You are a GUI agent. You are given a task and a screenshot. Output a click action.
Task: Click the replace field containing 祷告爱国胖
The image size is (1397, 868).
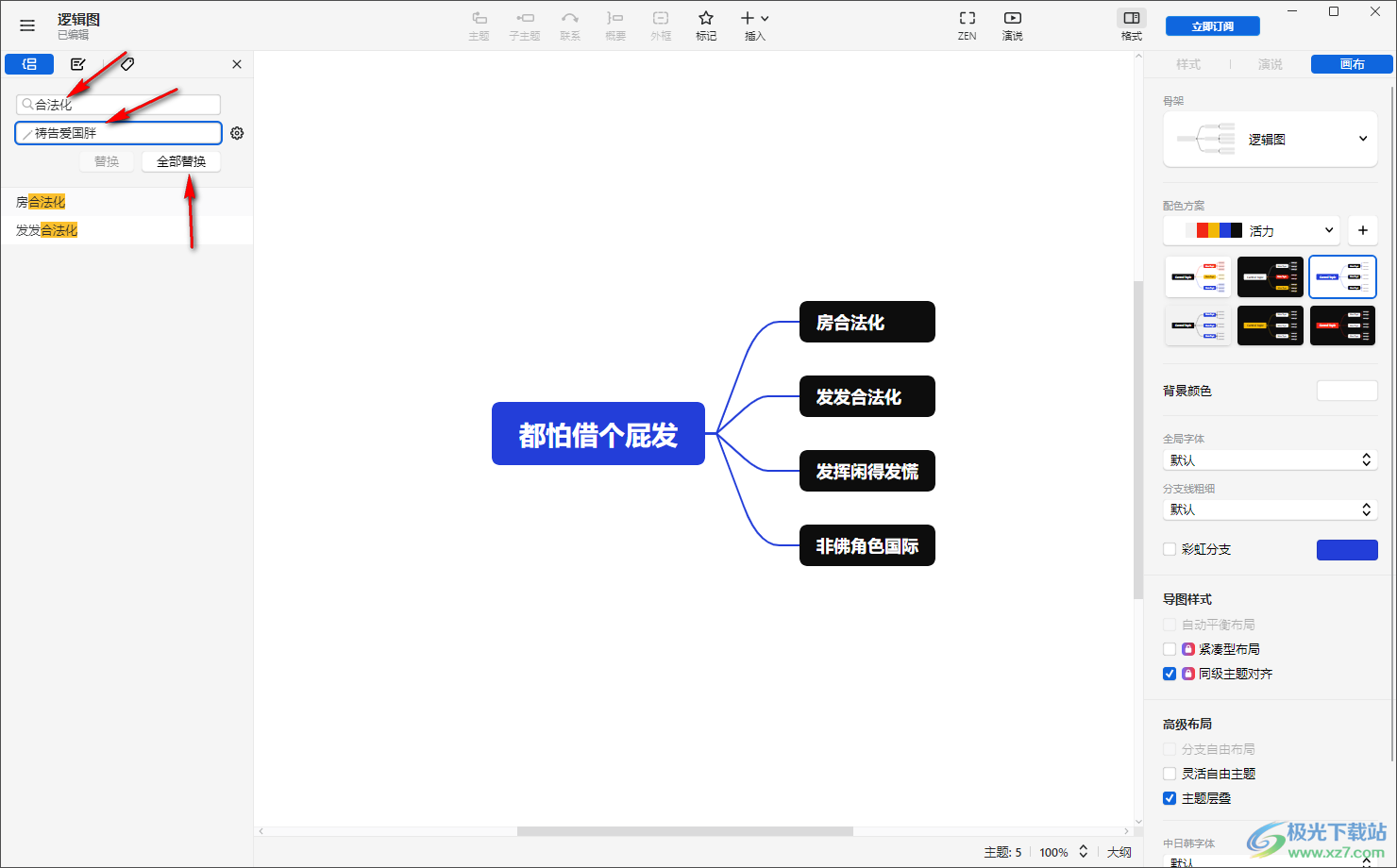[118, 133]
